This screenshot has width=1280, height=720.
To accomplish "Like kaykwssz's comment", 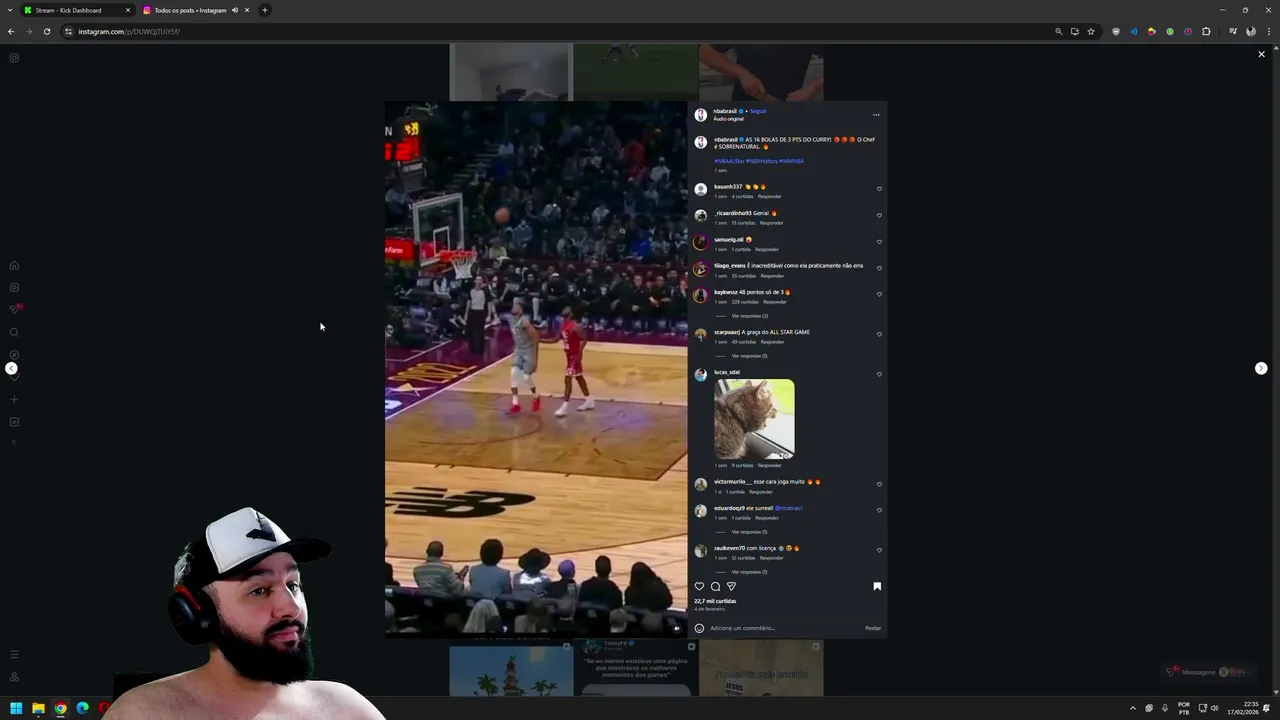I will tap(879, 294).
